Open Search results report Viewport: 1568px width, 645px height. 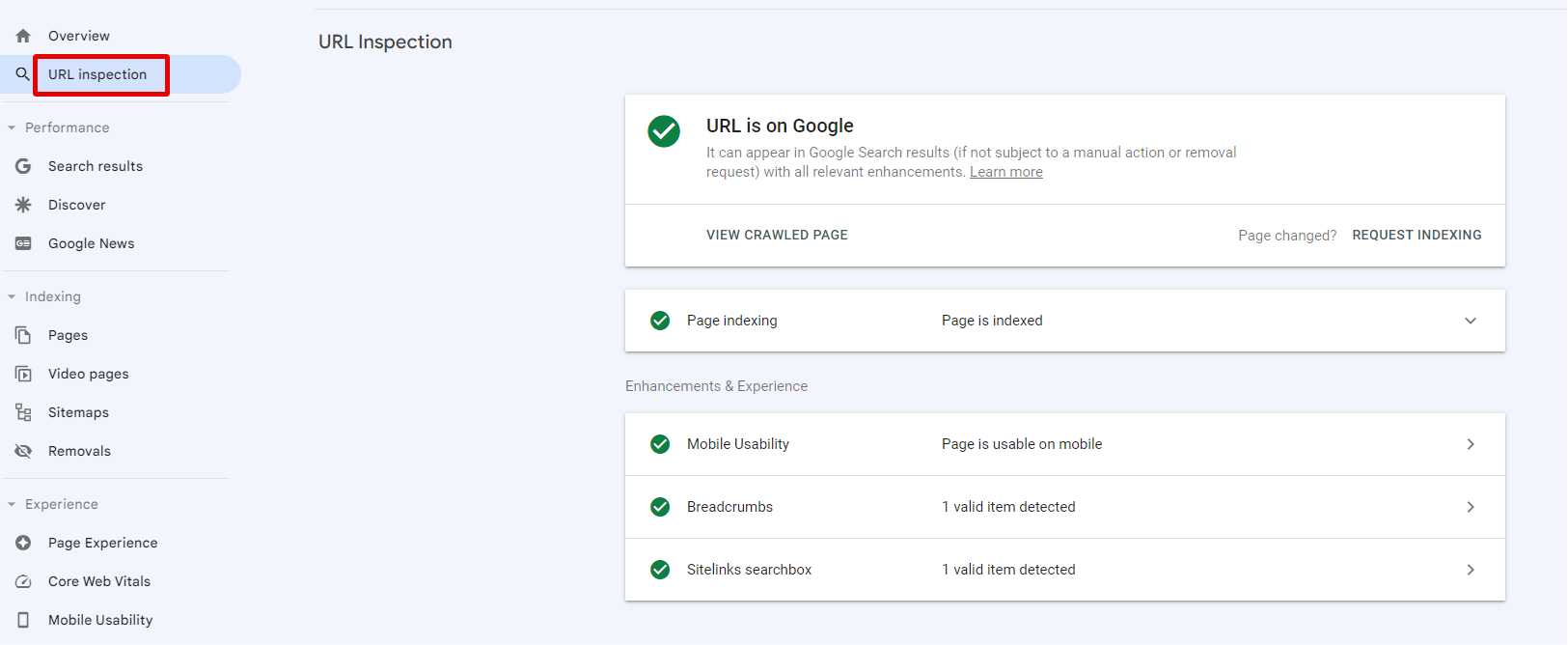96,166
